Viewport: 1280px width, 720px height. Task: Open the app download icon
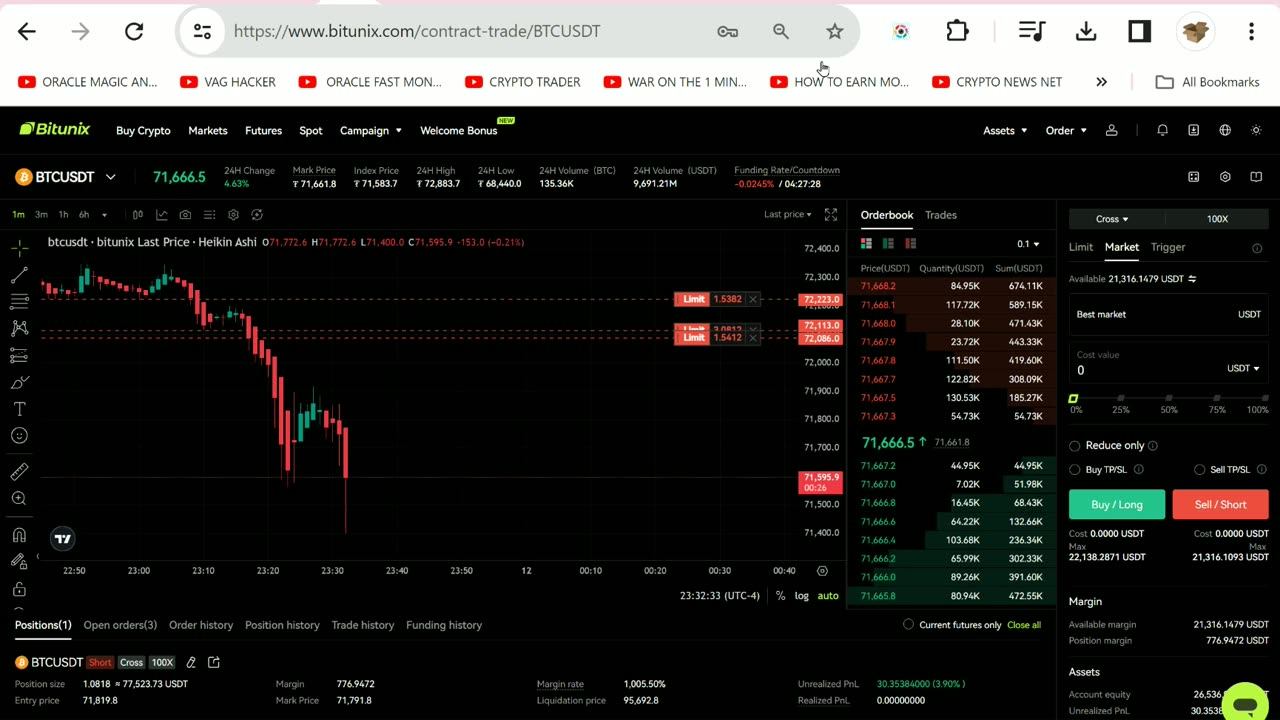1193,130
